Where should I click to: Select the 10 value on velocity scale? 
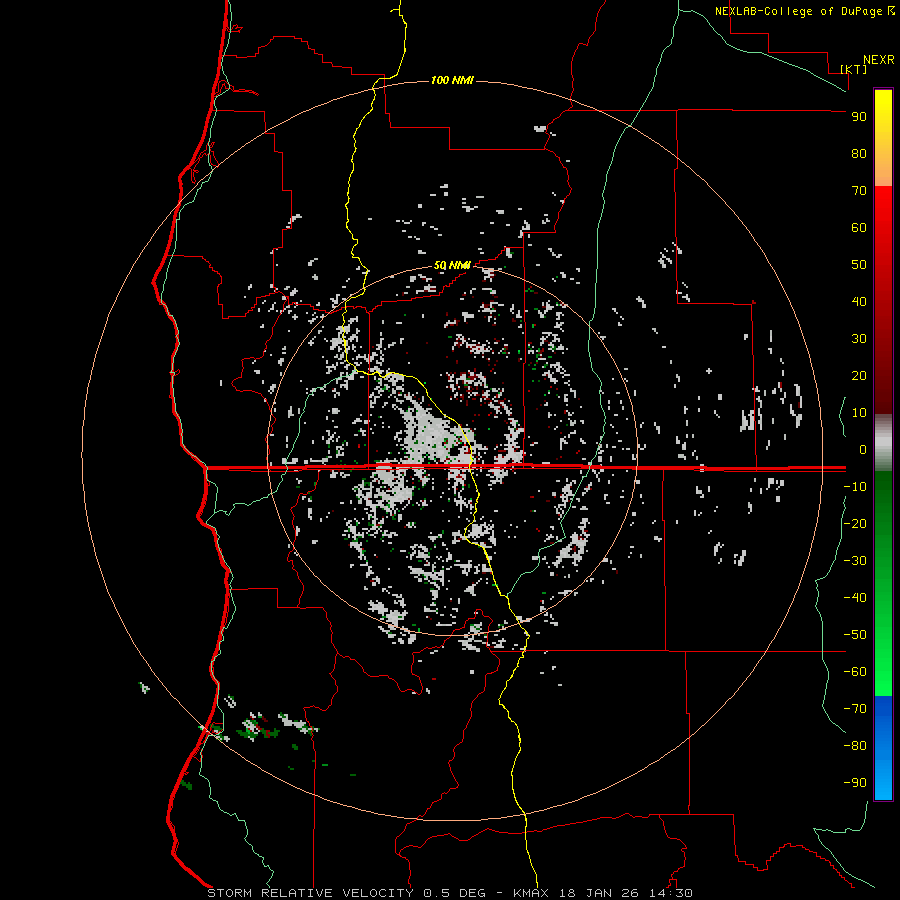point(859,413)
